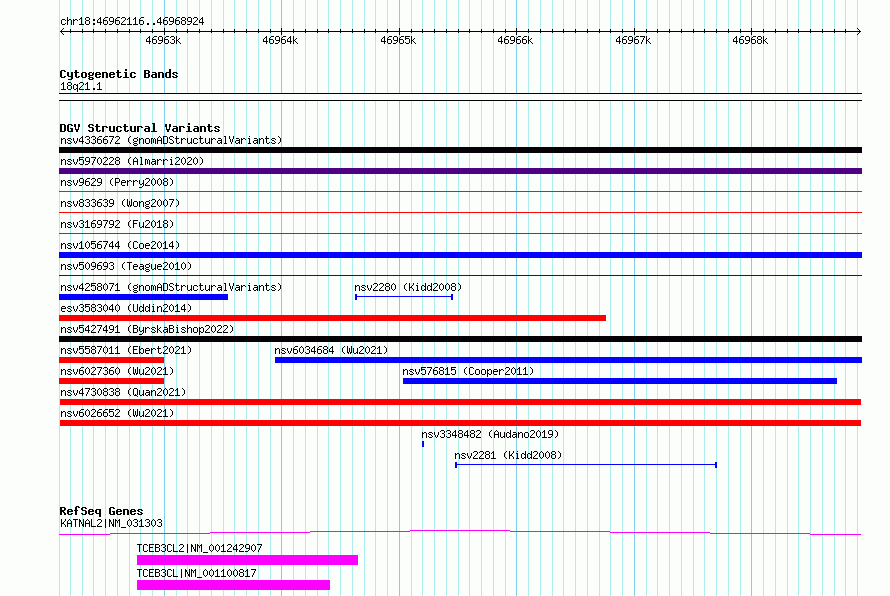This screenshot has height=596, width=890.
Task: Click the tiny blue nsv3348482 marker
Action: [x=423, y=444]
